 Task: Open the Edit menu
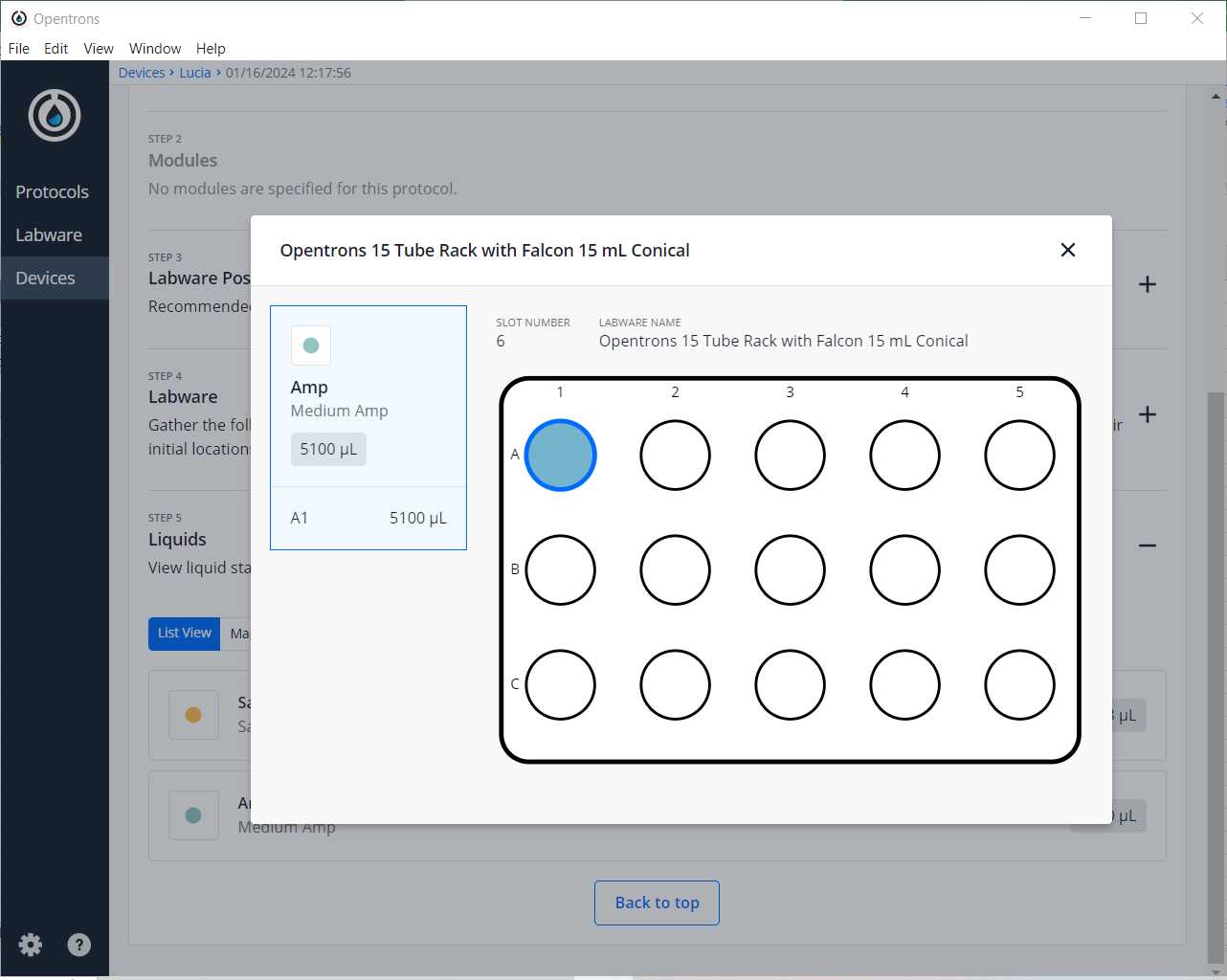coord(56,49)
